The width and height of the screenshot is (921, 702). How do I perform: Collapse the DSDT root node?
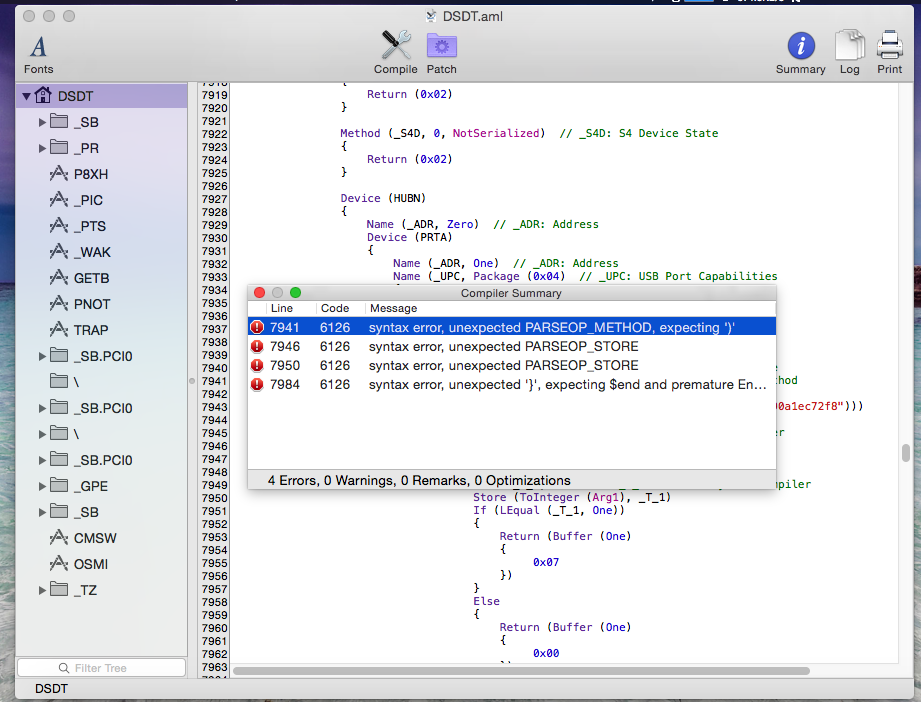pyautogui.click(x=26, y=96)
